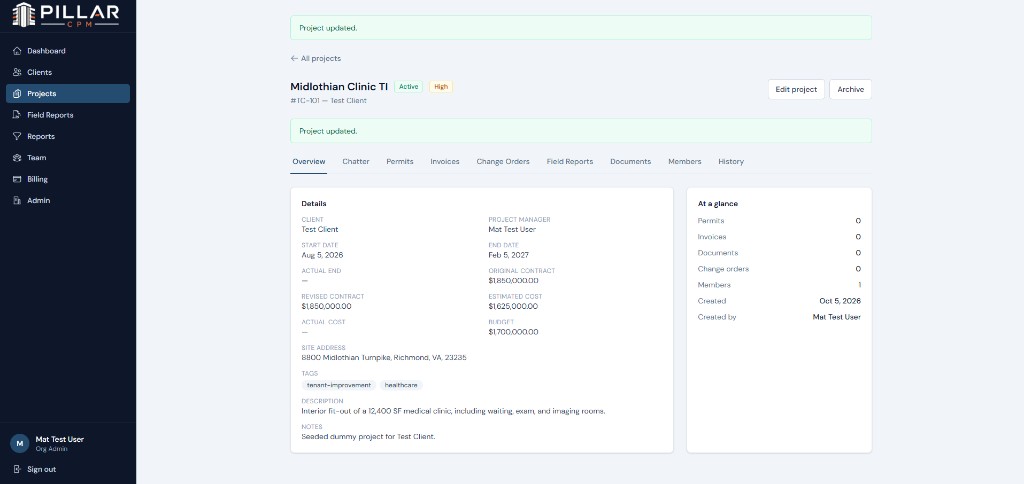Open the Permits tab

point(400,161)
